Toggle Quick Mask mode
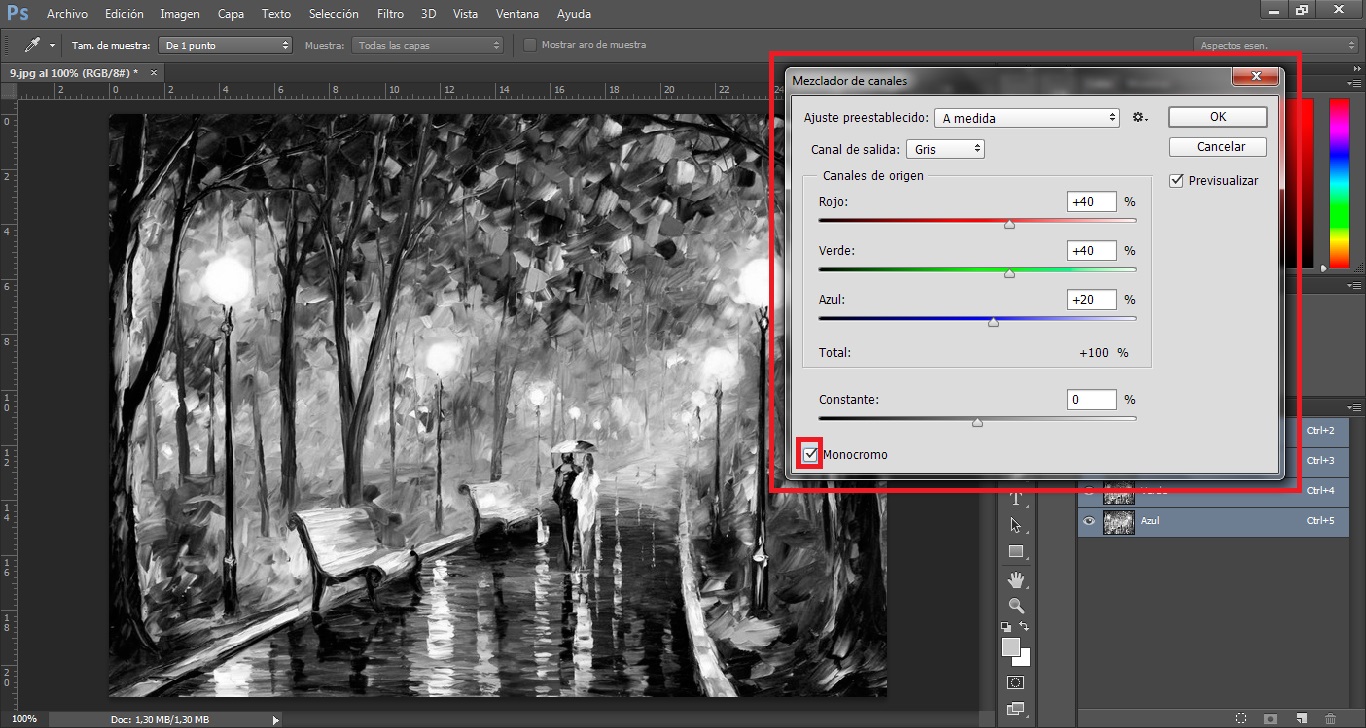 tap(1016, 683)
